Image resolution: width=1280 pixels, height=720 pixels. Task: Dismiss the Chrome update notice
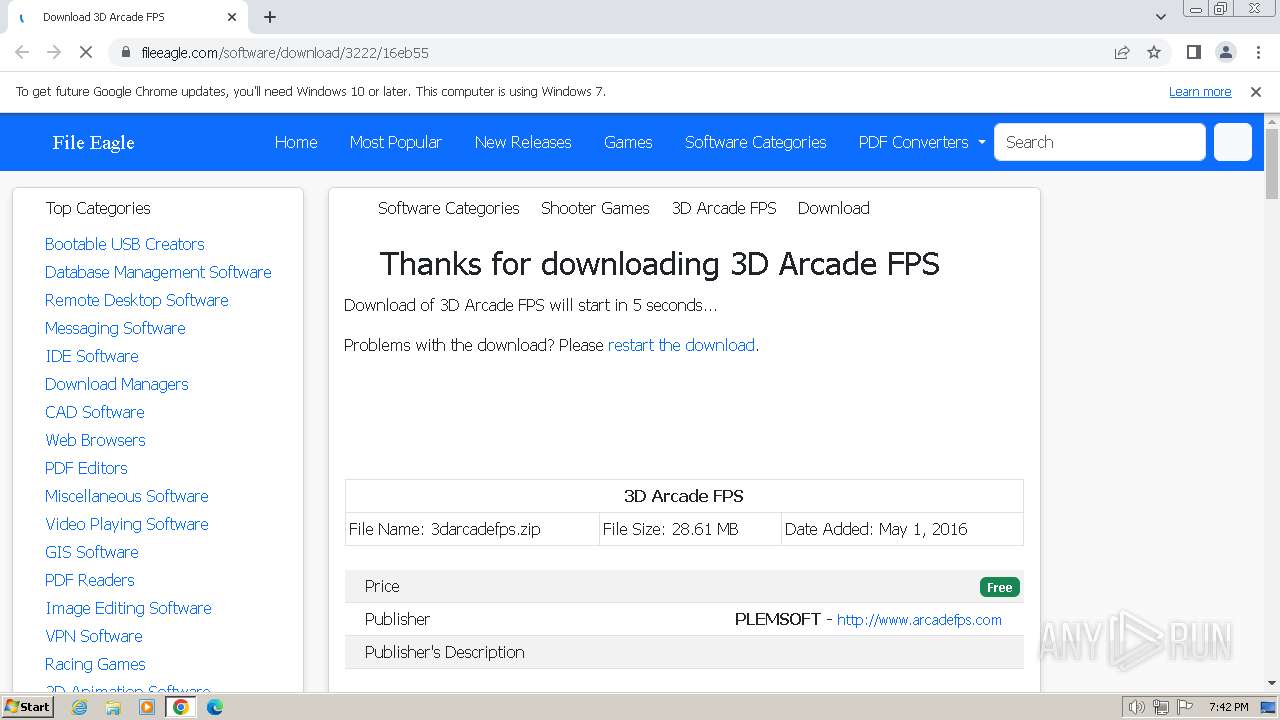[x=1256, y=91]
